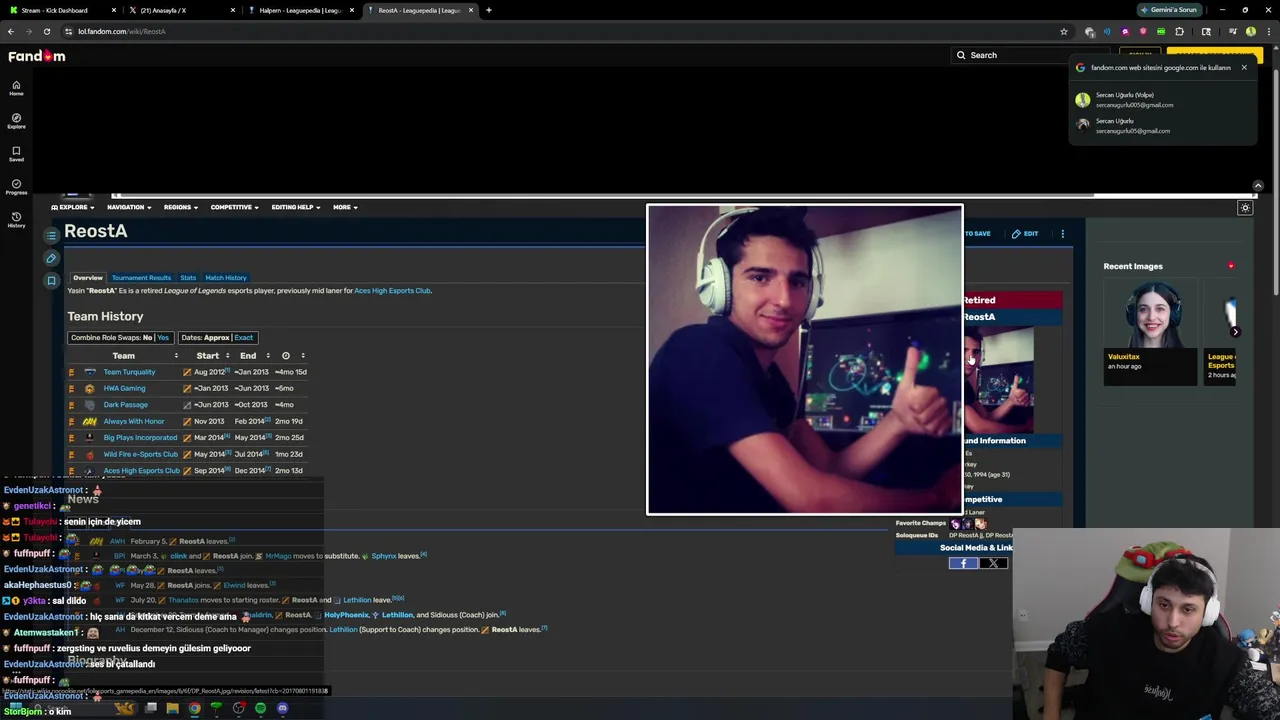Open the three-dot page actions menu

[x=1062, y=234]
